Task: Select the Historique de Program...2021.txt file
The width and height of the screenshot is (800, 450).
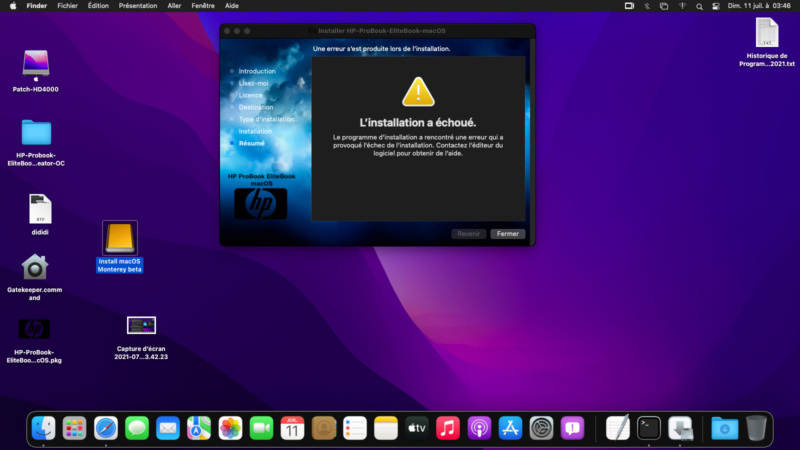Action: tap(767, 33)
